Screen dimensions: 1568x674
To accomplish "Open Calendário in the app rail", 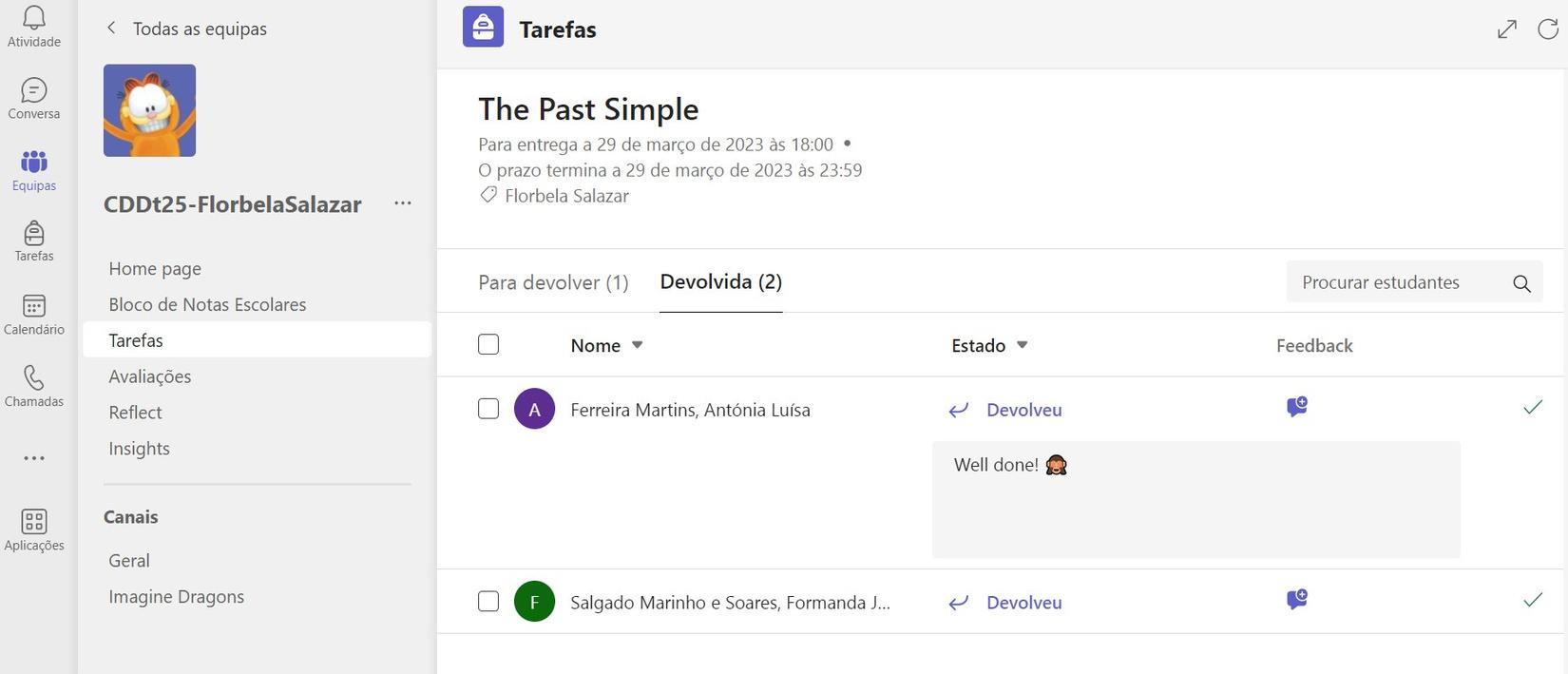I will [34, 314].
